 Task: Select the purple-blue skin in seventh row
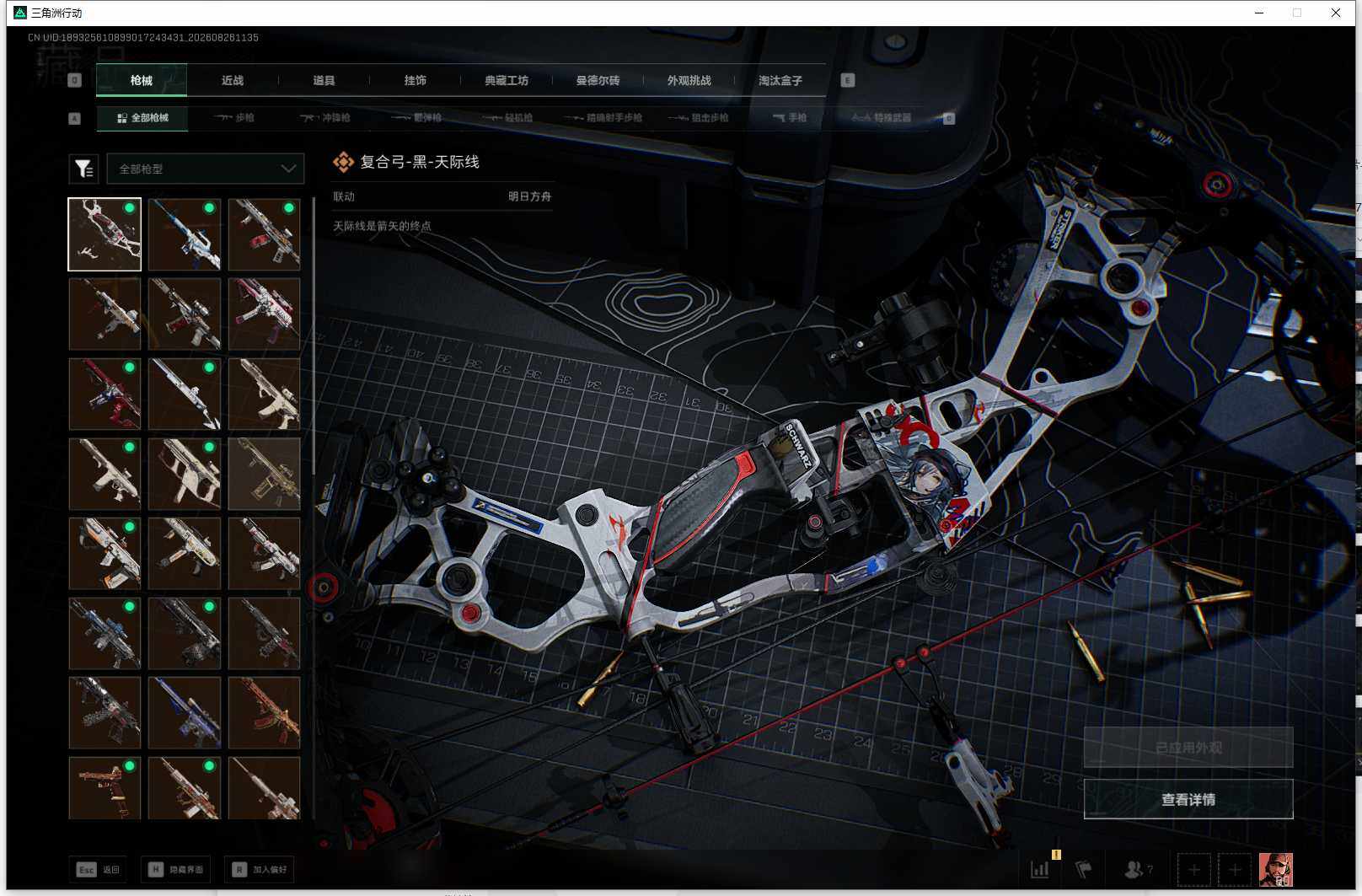point(185,713)
